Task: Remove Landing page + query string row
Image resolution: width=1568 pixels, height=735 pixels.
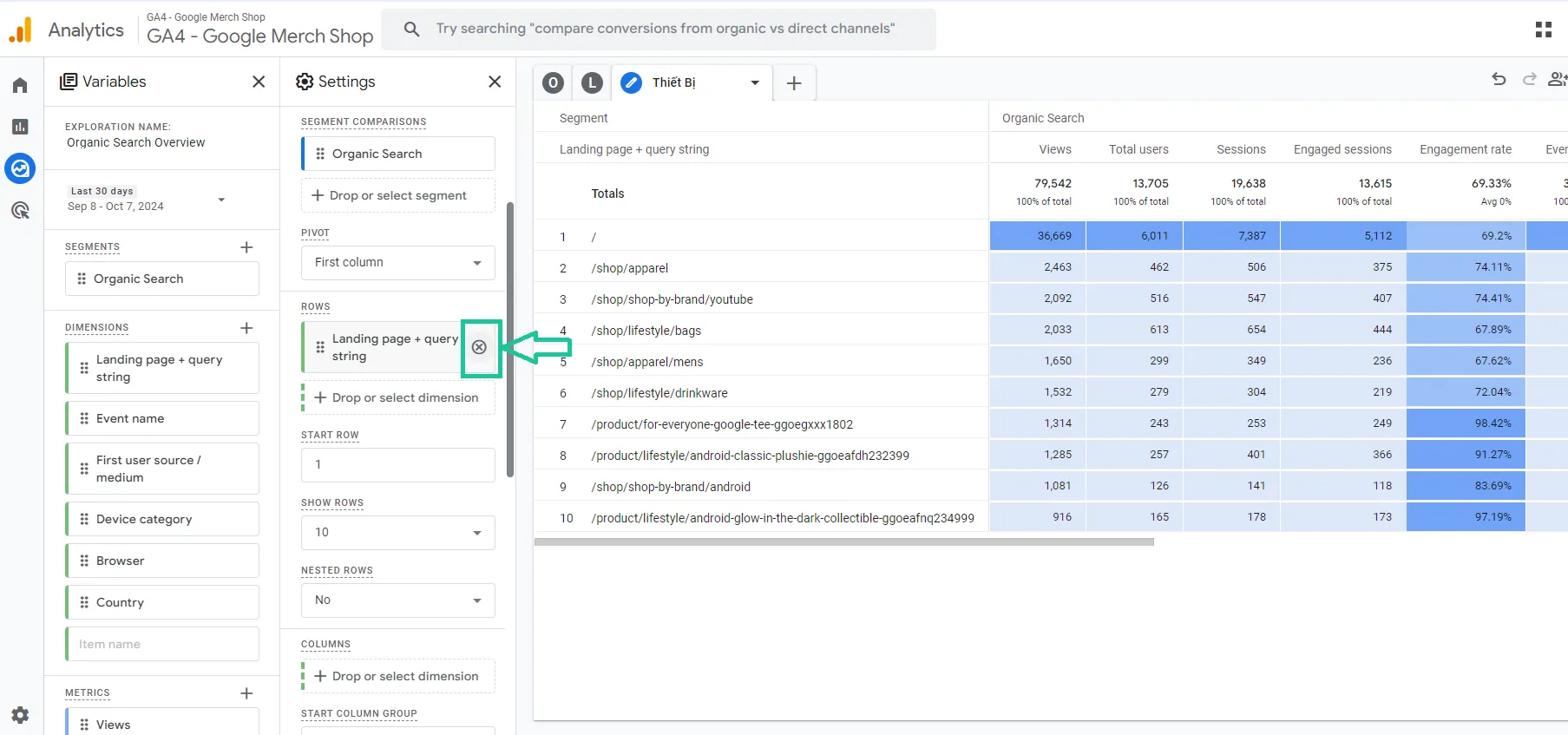Action: 479,347
